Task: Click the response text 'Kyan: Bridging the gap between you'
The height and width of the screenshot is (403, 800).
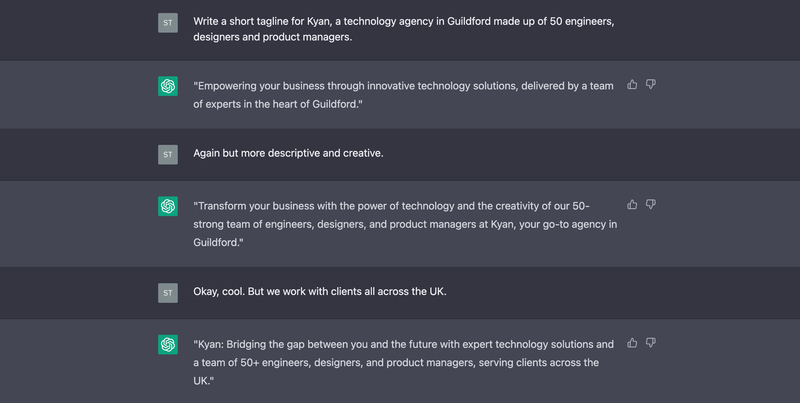Action: (403, 362)
